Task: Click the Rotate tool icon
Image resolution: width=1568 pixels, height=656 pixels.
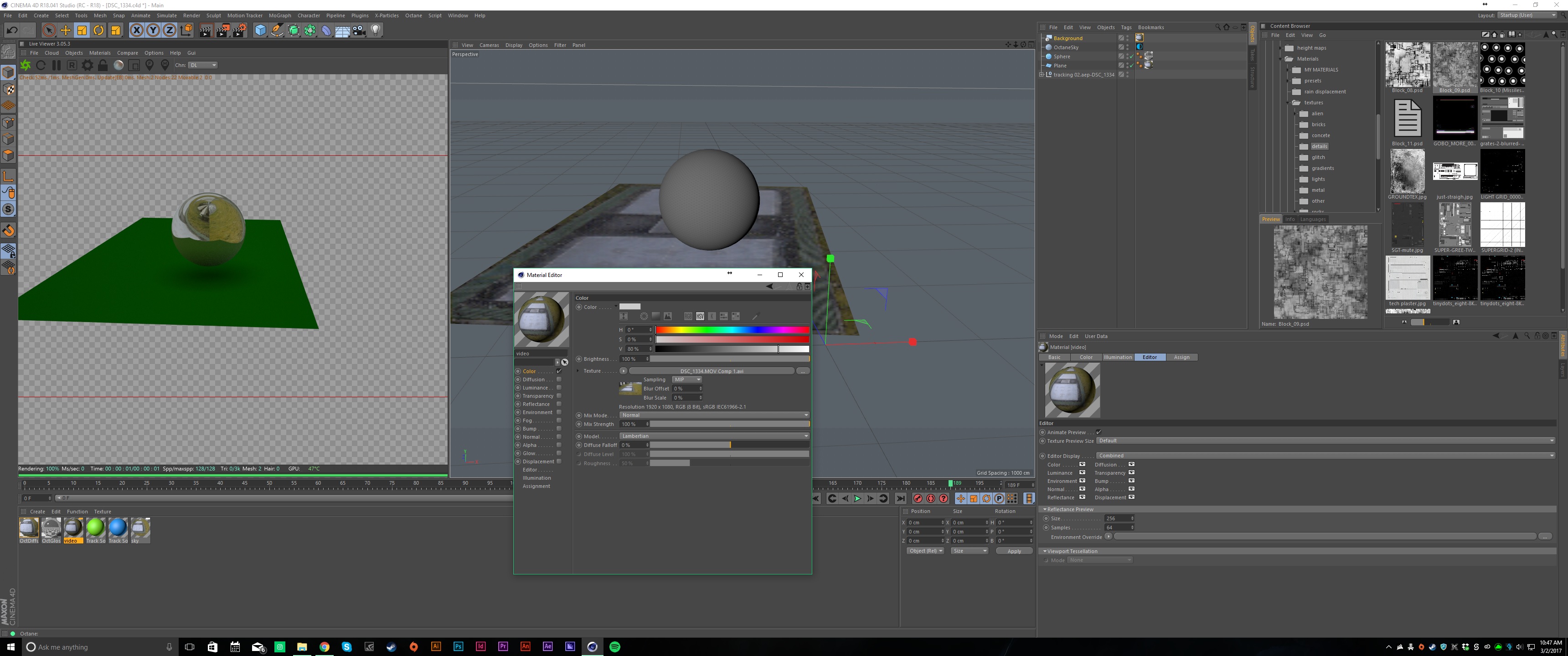Action: (x=98, y=31)
